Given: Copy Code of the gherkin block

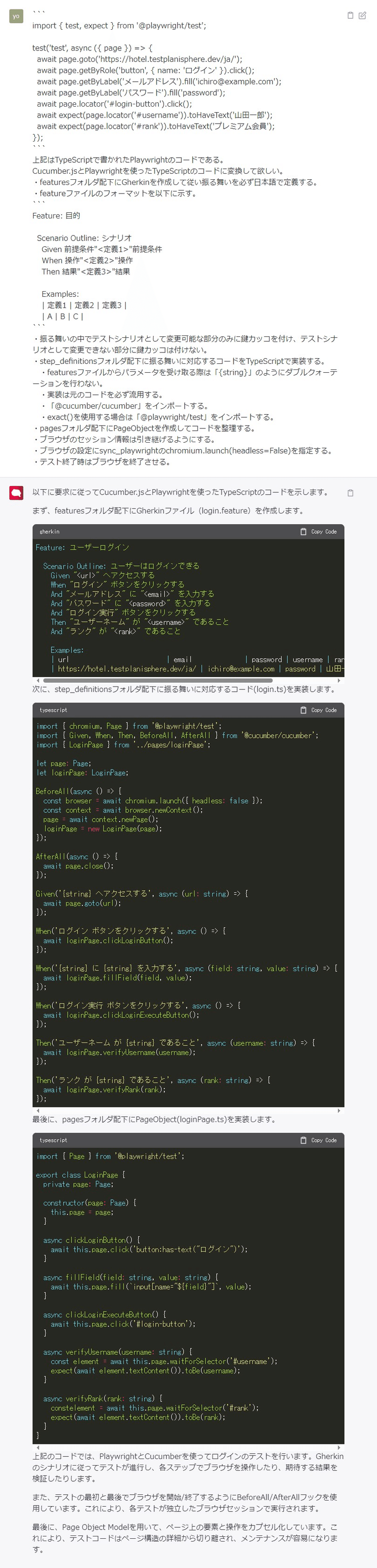Looking at the screenshot, I should (x=319, y=531).
